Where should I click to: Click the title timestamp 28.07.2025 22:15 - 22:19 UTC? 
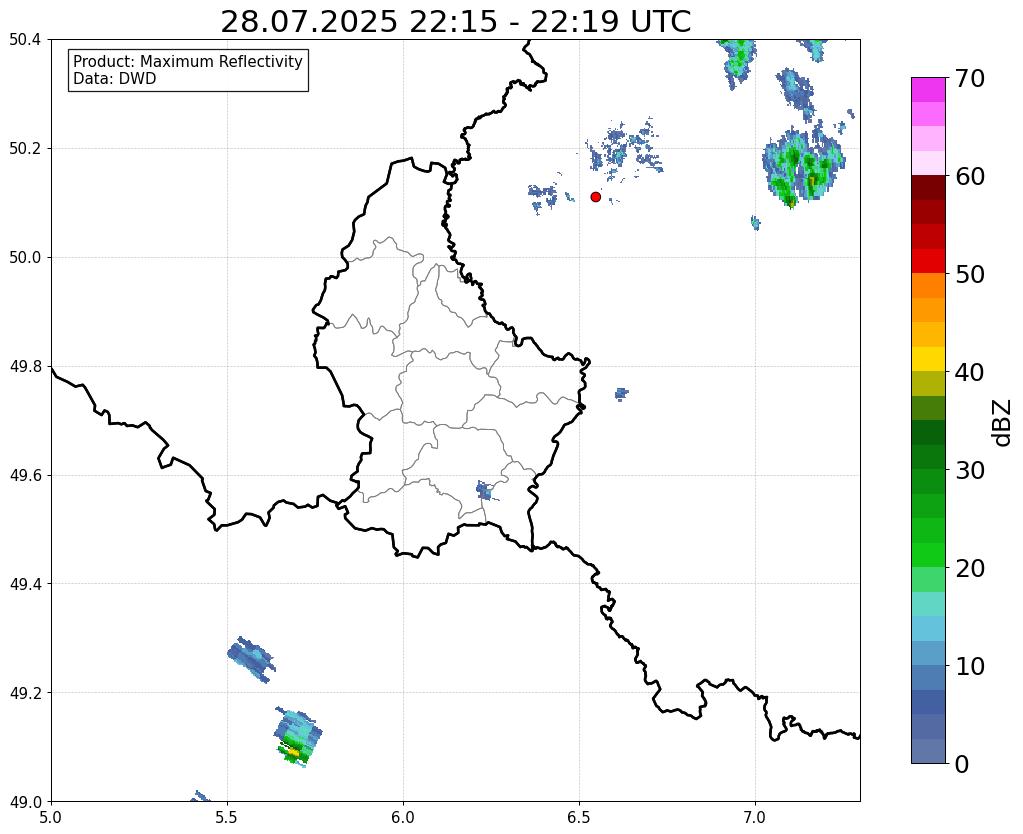(x=455, y=22)
